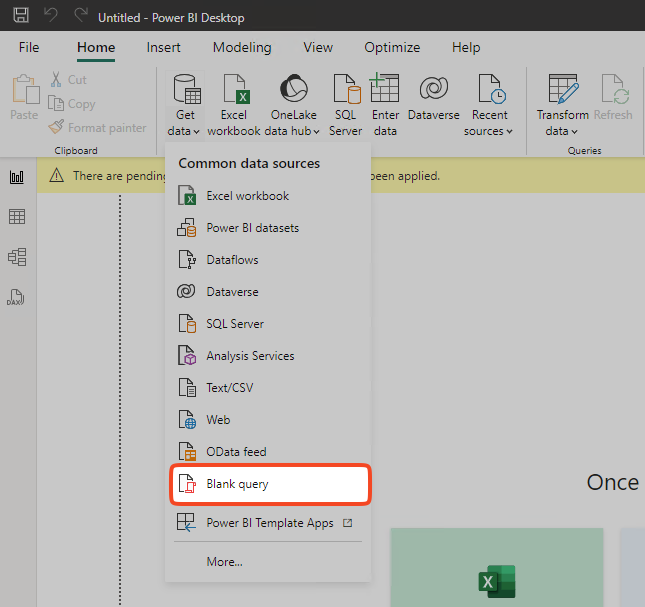Select the Home tab
Viewport: 645px width, 607px height.
(x=96, y=47)
